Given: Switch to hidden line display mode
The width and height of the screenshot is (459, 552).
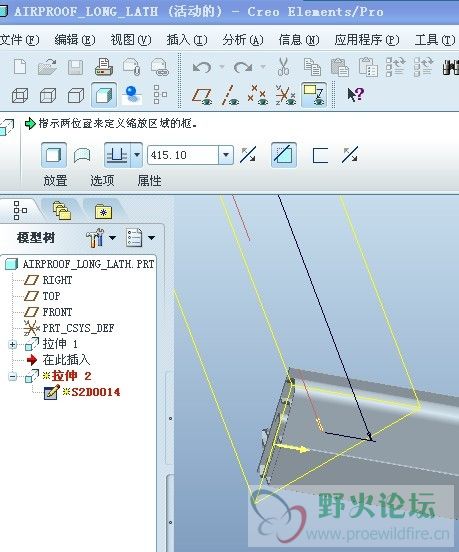Looking at the screenshot, I should click(48, 95).
